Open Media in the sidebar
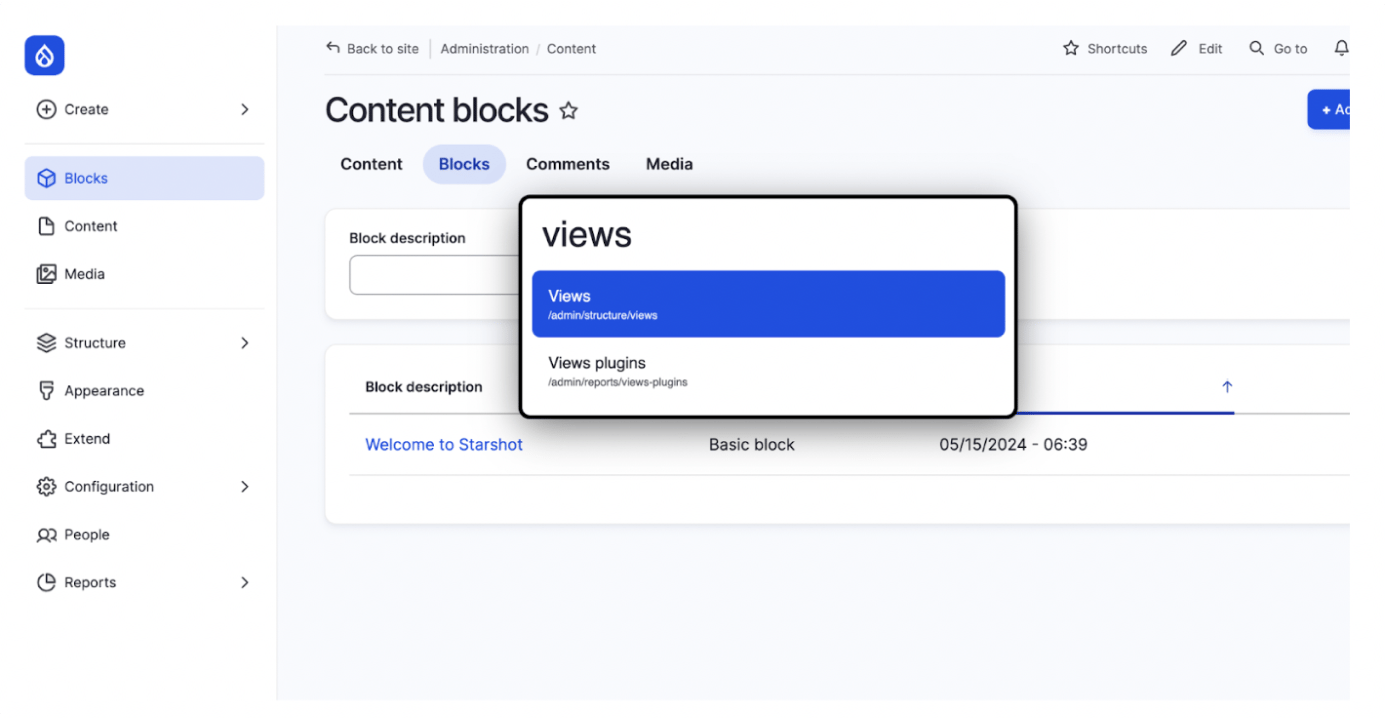This screenshot has width=1385, height=718. point(84,274)
